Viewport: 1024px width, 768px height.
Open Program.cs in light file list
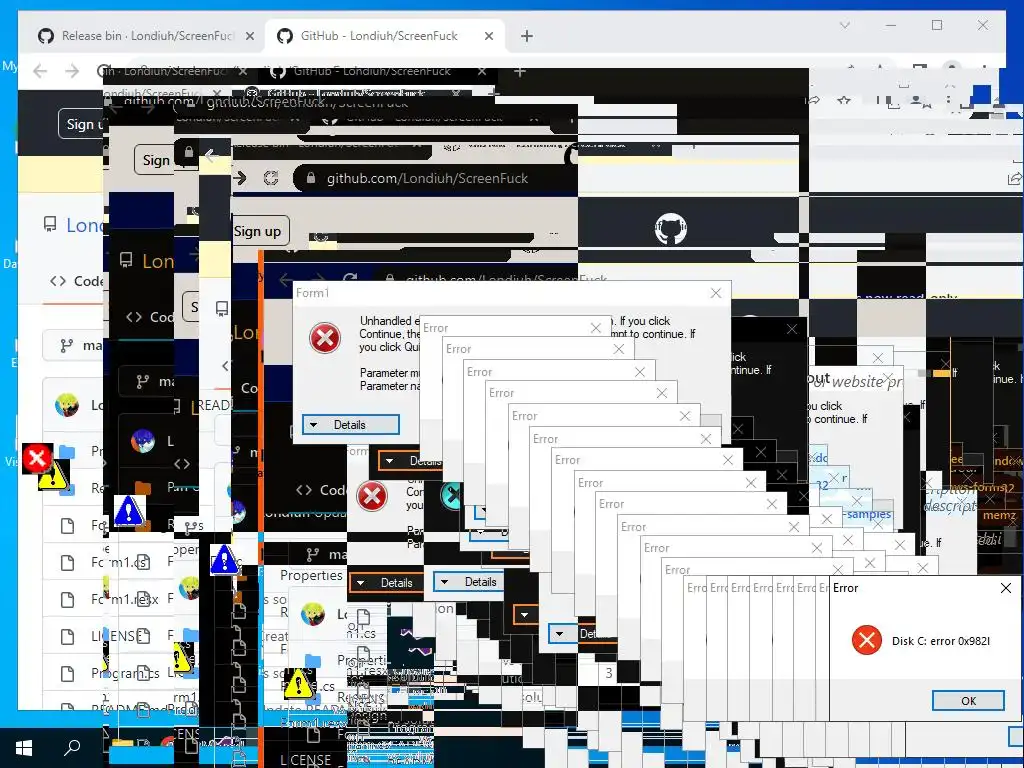point(125,673)
